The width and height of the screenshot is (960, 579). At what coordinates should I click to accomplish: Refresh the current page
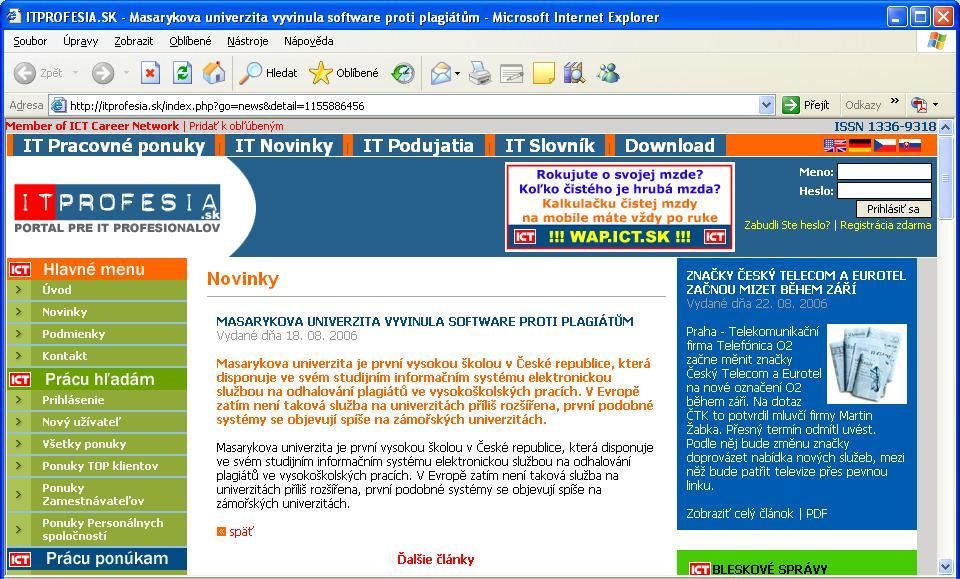tap(182, 73)
